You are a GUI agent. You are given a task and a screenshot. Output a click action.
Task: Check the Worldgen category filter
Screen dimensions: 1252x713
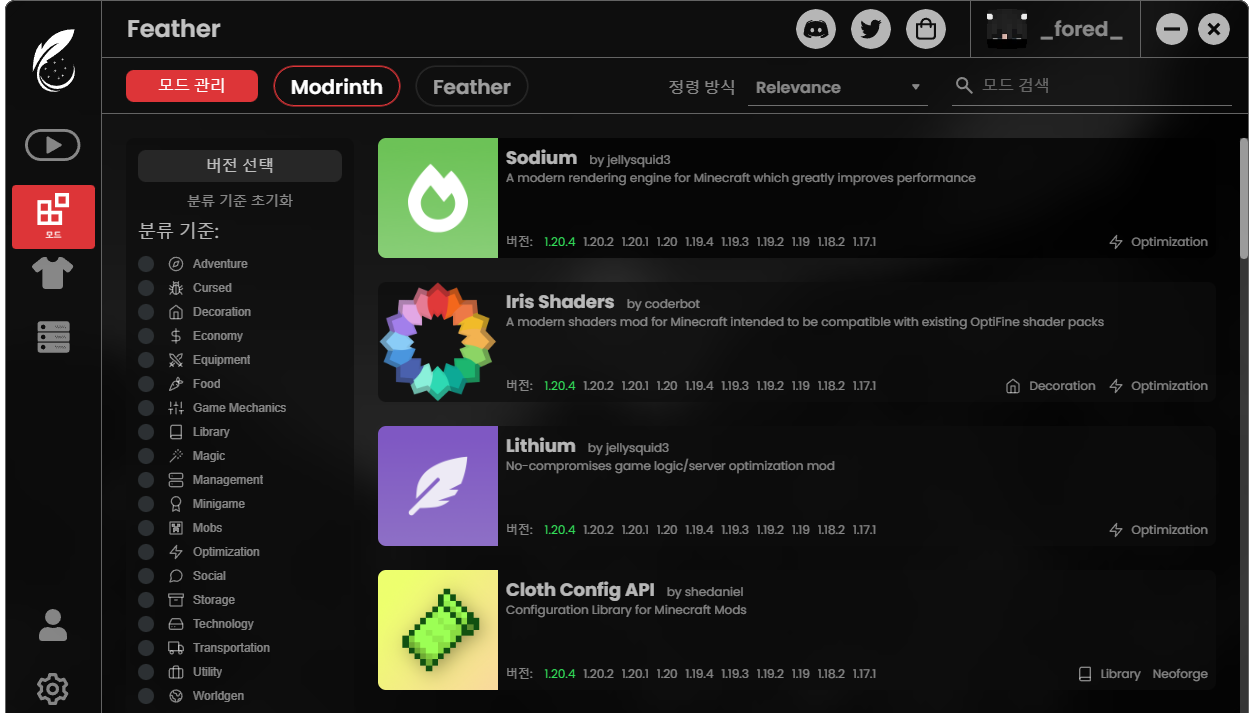(146, 696)
